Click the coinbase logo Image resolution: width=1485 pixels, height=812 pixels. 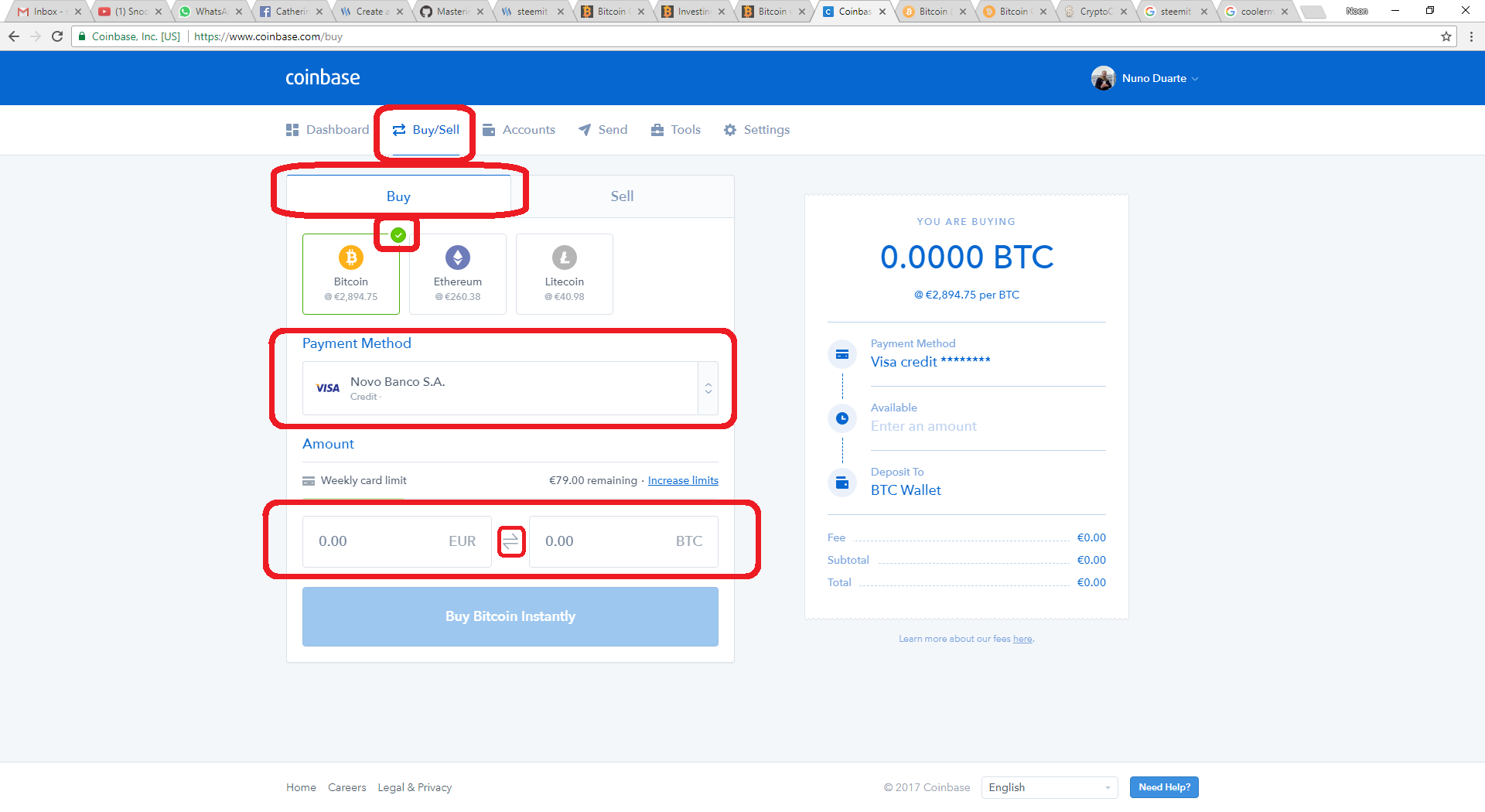pyautogui.click(x=323, y=77)
